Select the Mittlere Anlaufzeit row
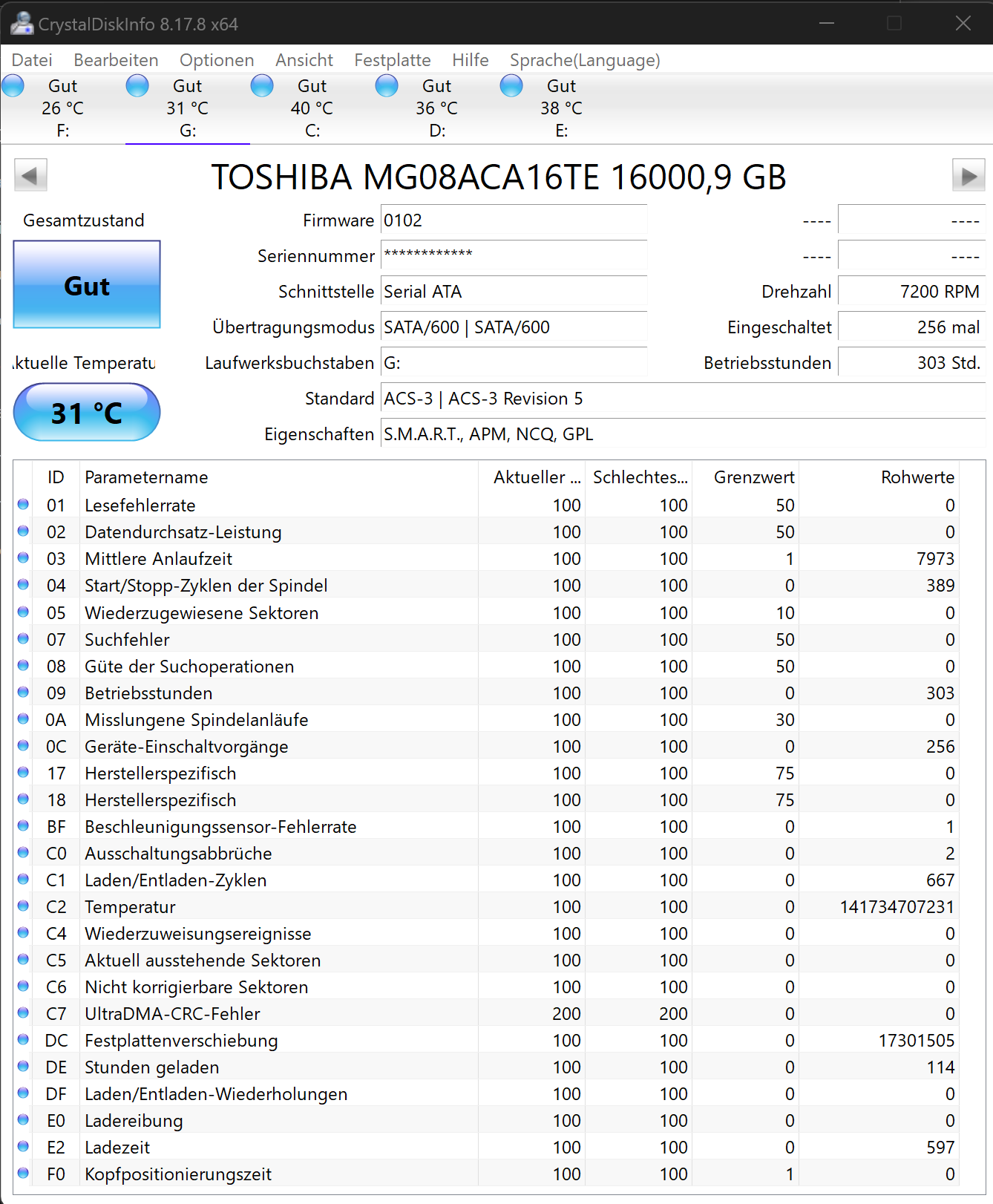Image resolution: width=993 pixels, height=1204 pixels. click(486, 558)
